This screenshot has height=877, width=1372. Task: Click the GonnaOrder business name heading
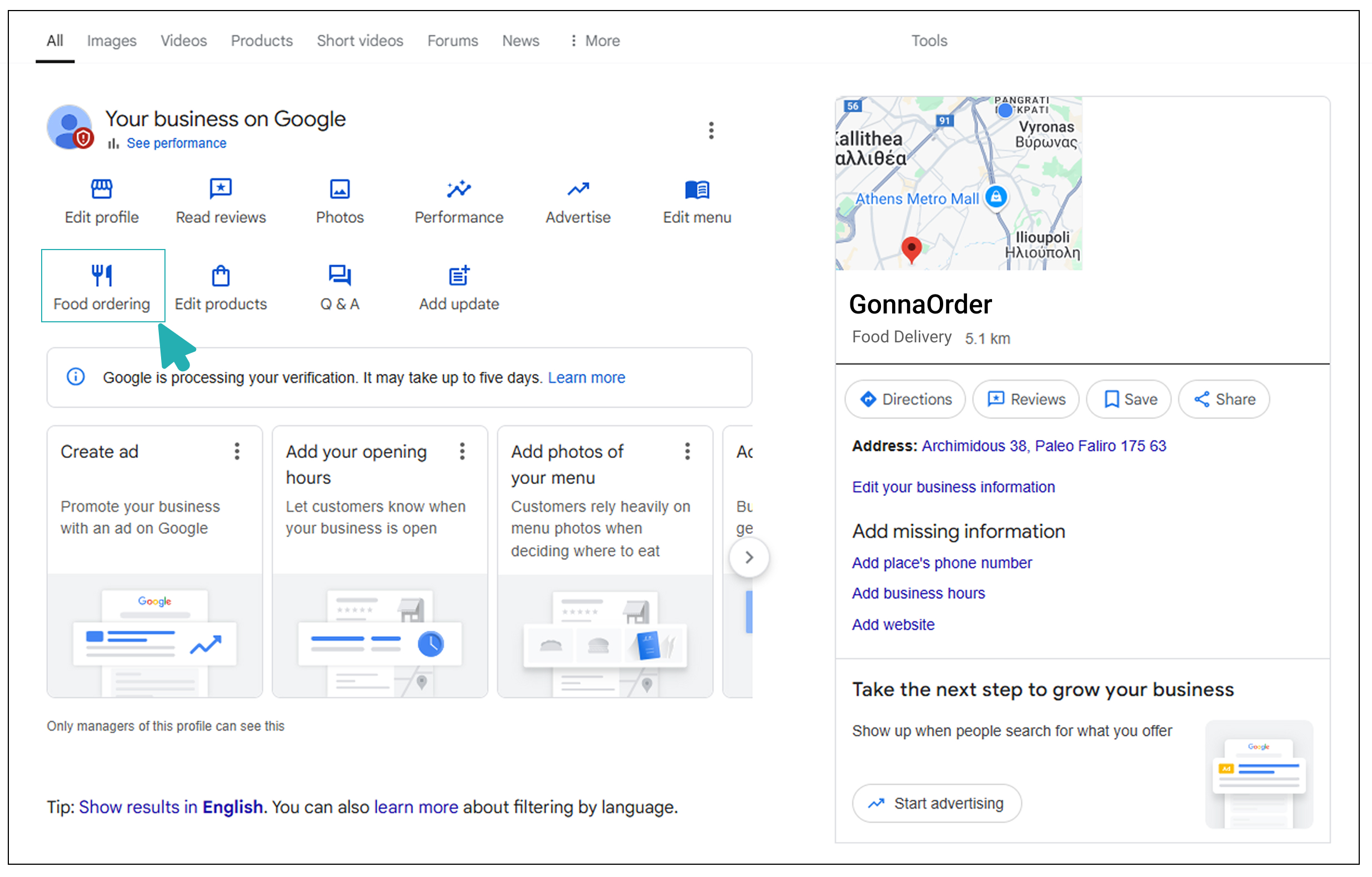[x=920, y=304]
